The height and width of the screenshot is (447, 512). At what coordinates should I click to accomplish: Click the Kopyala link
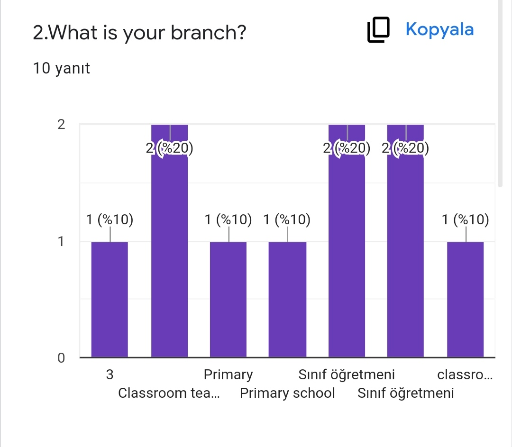pyautogui.click(x=440, y=30)
